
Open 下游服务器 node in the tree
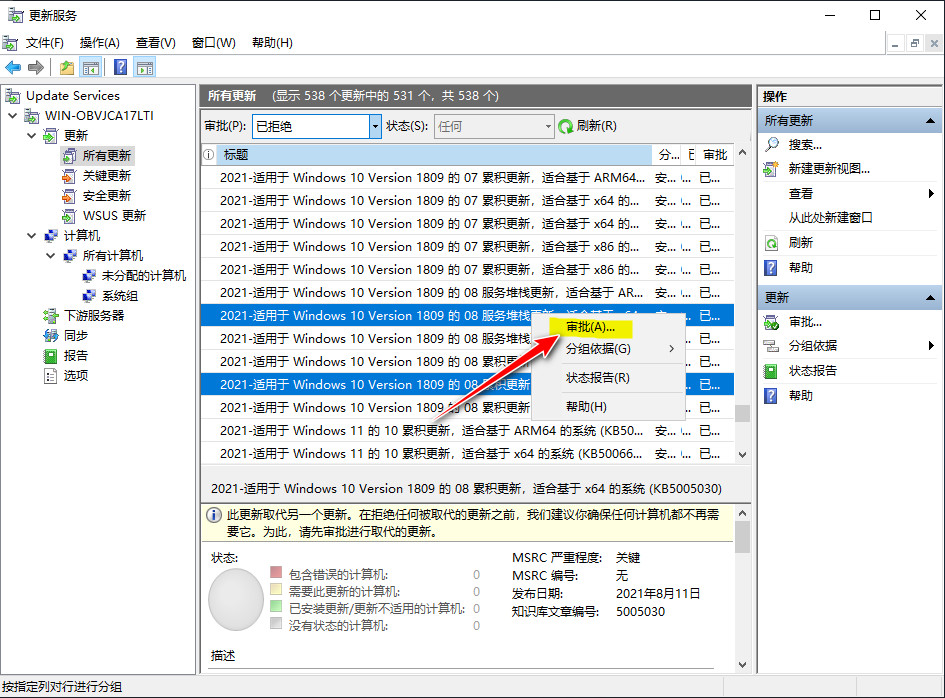click(93, 316)
